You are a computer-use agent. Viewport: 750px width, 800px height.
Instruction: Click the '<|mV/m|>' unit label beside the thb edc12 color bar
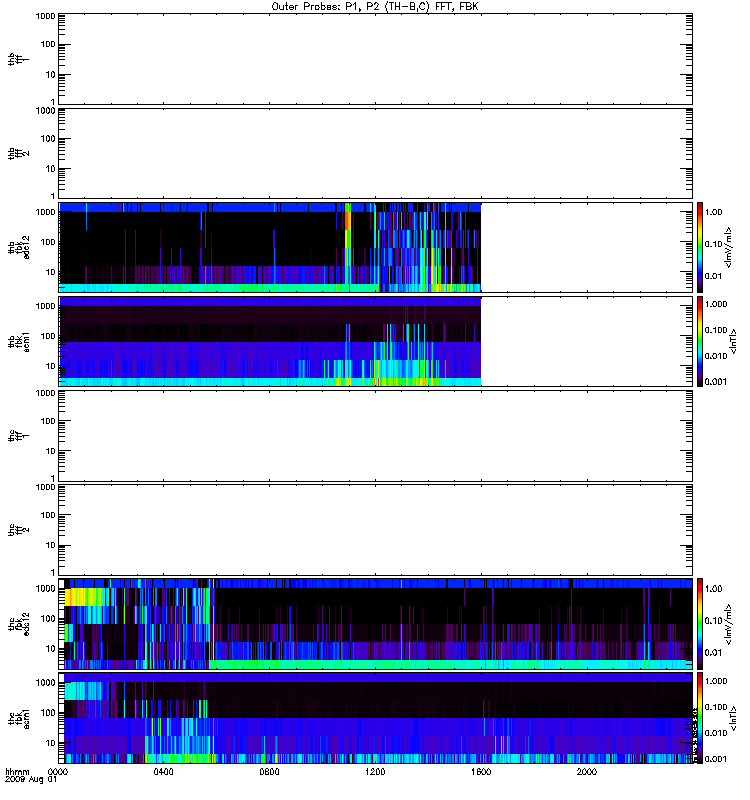729,247
